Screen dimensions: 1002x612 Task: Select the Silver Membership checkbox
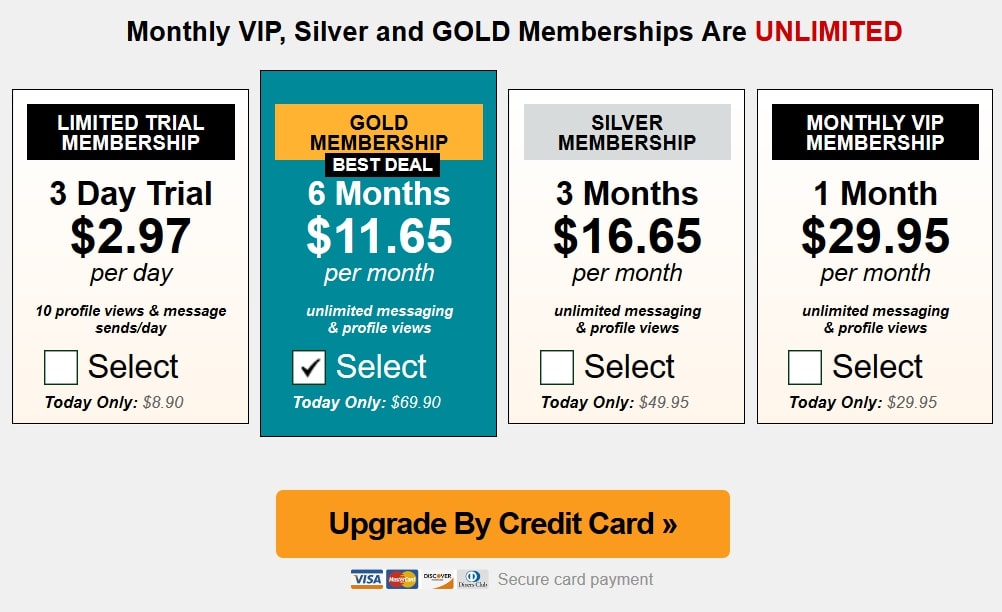click(x=556, y=368)
